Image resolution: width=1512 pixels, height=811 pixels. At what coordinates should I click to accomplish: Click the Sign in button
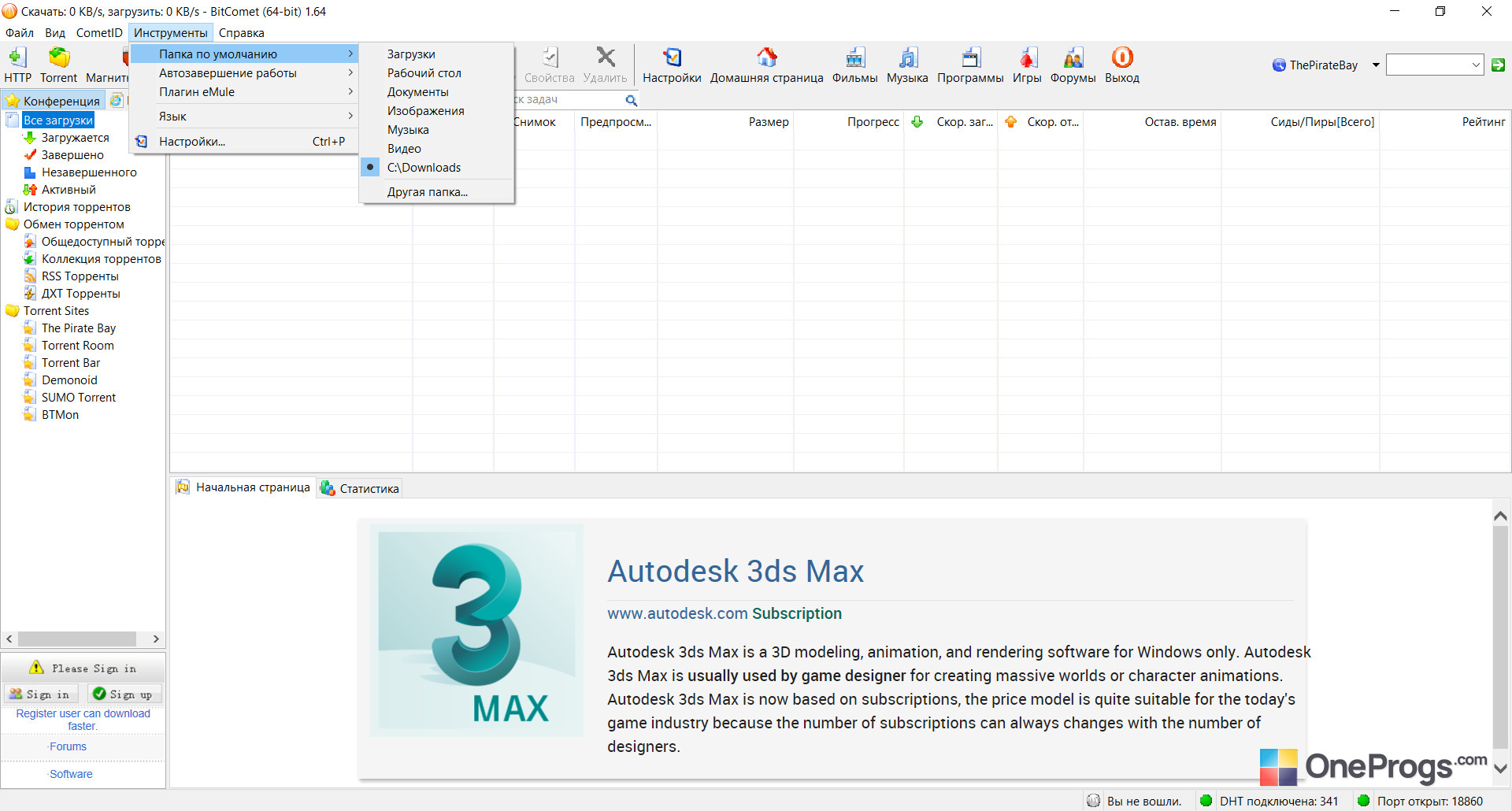(40, 694)
